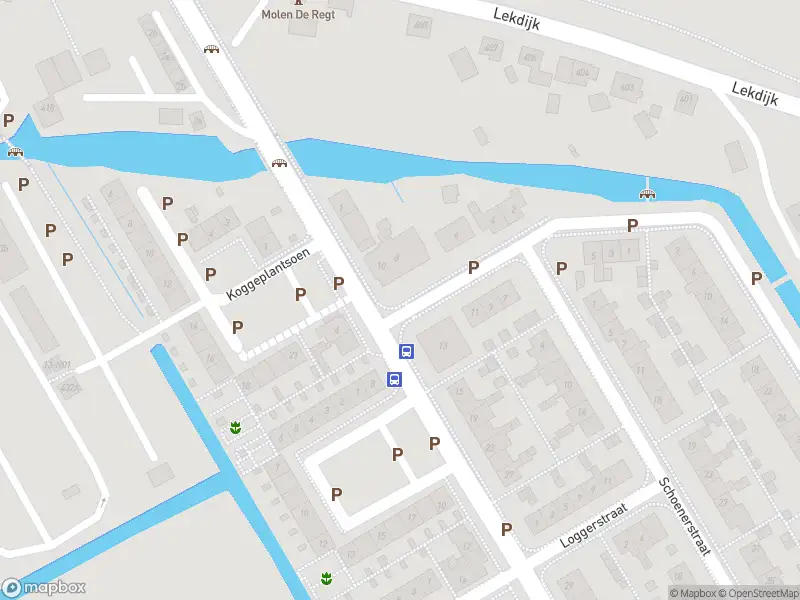Image resolution: width=800 pixels, height=600 pixels.
Task: Click the upper bus stop icon
Action: 406,351
